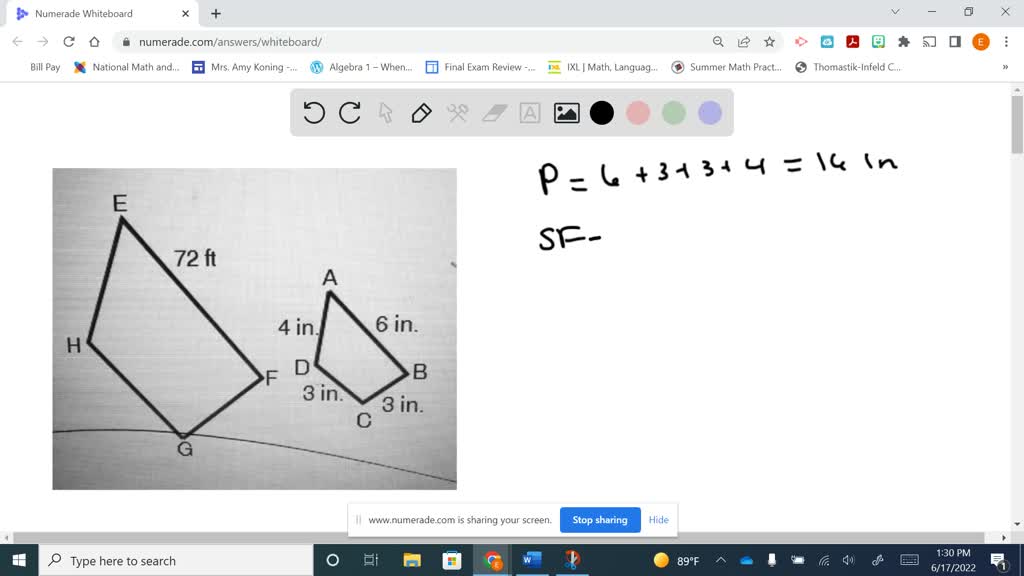
Task: Click the undo arrow on the whiteboard toolbar
Action: tap(313, 113)
